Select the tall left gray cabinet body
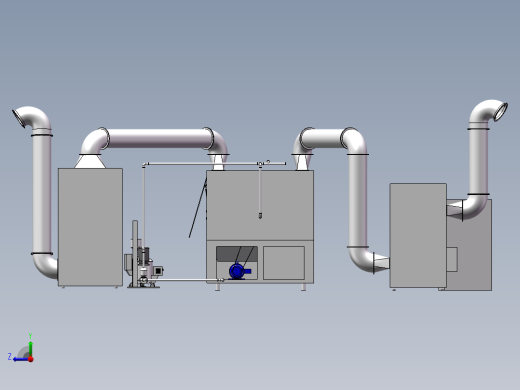The image size is (520, 390). pyautogui.click(x=90, y=227)
